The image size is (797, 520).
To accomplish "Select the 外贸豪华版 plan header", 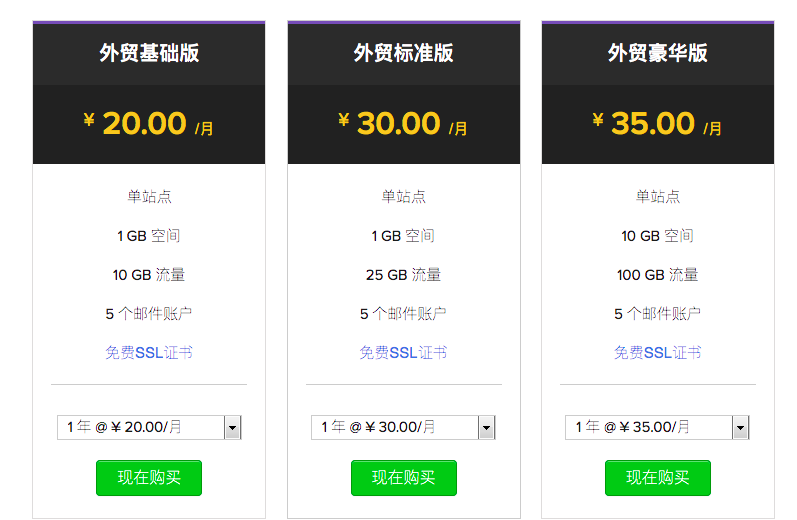I will coord(658,53).
